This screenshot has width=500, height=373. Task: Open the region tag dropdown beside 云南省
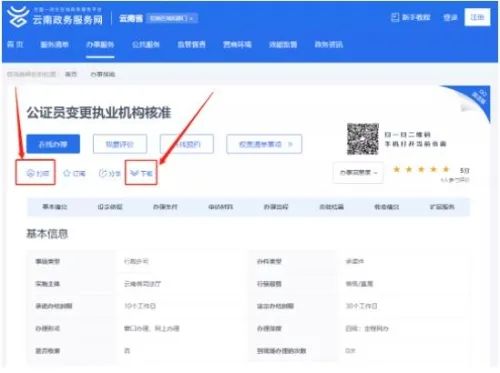tap(172, 18)
